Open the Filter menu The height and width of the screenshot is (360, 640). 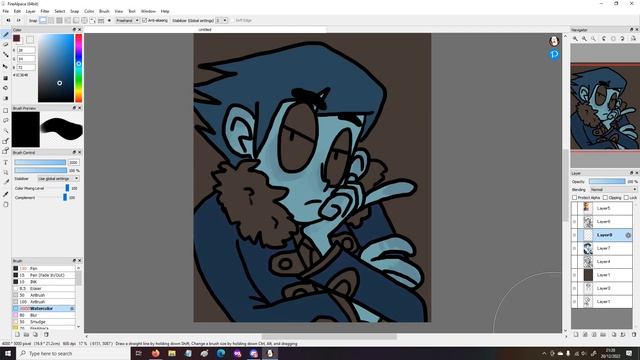(x=44, y=11)
